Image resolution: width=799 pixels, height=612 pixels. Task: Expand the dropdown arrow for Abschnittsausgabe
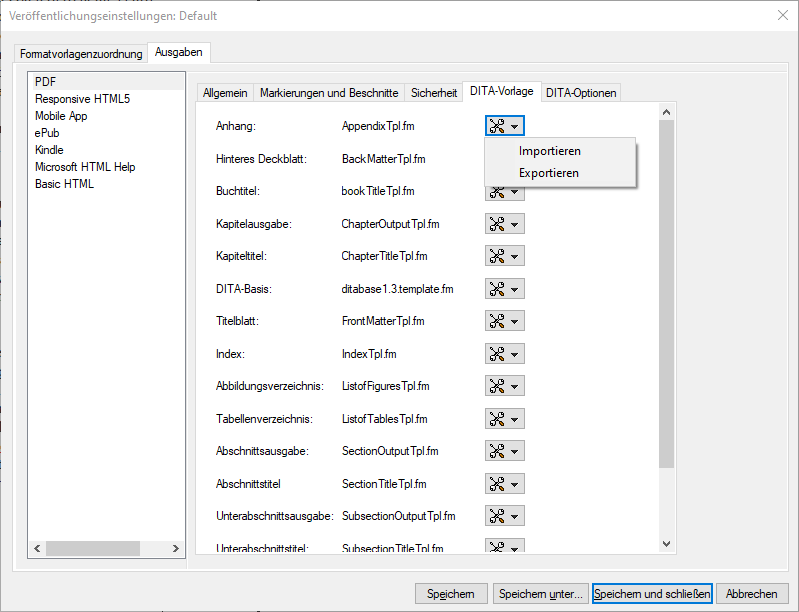(514, 452)
